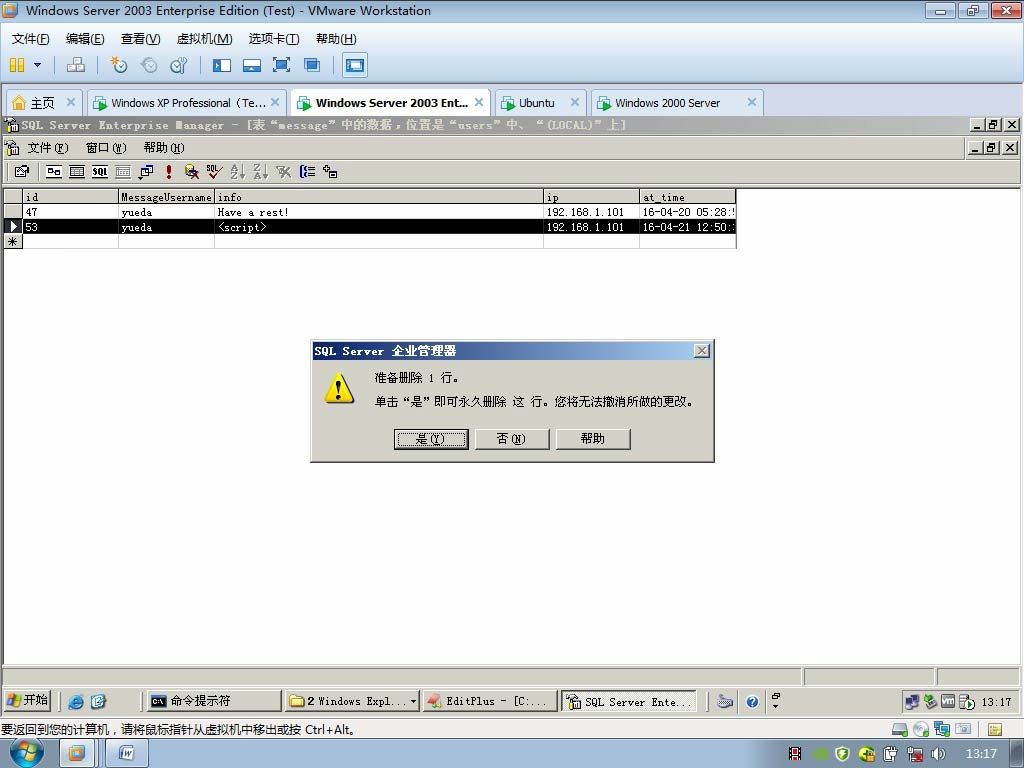Click the MessageUsername column header
The width and height of the screenshot is (1024, 768).
coord(167,197)
